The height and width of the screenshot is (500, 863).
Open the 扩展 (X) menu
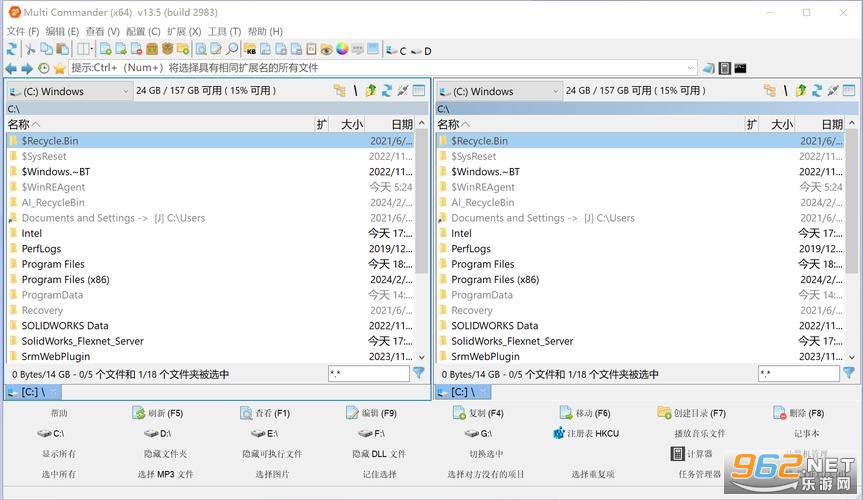point(184,31)
